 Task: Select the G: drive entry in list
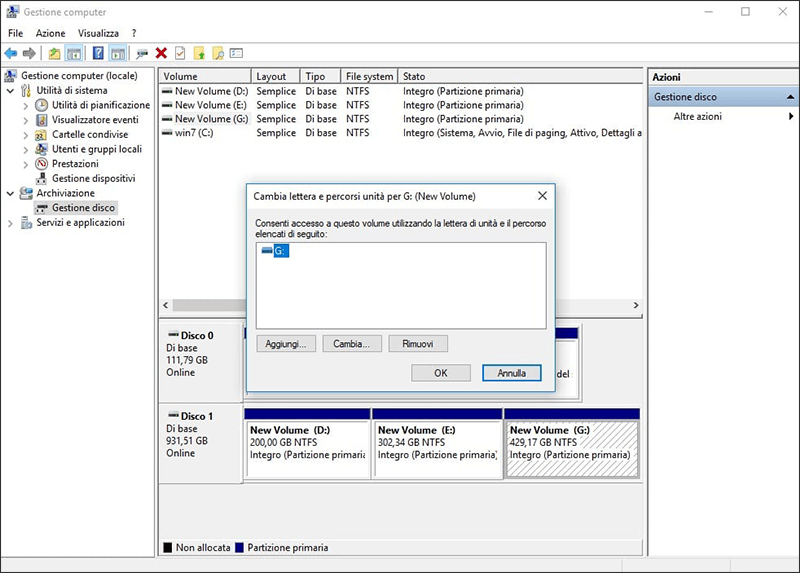(279, 251)
